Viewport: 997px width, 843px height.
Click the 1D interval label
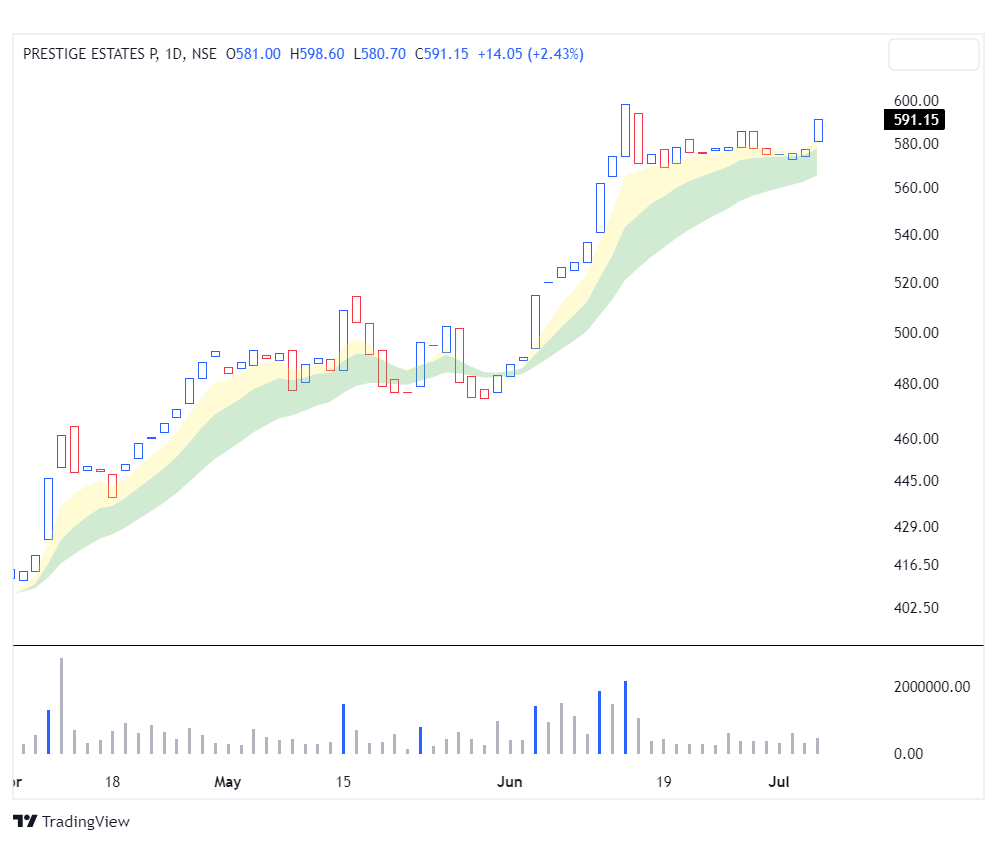click(x=173, y=54)
